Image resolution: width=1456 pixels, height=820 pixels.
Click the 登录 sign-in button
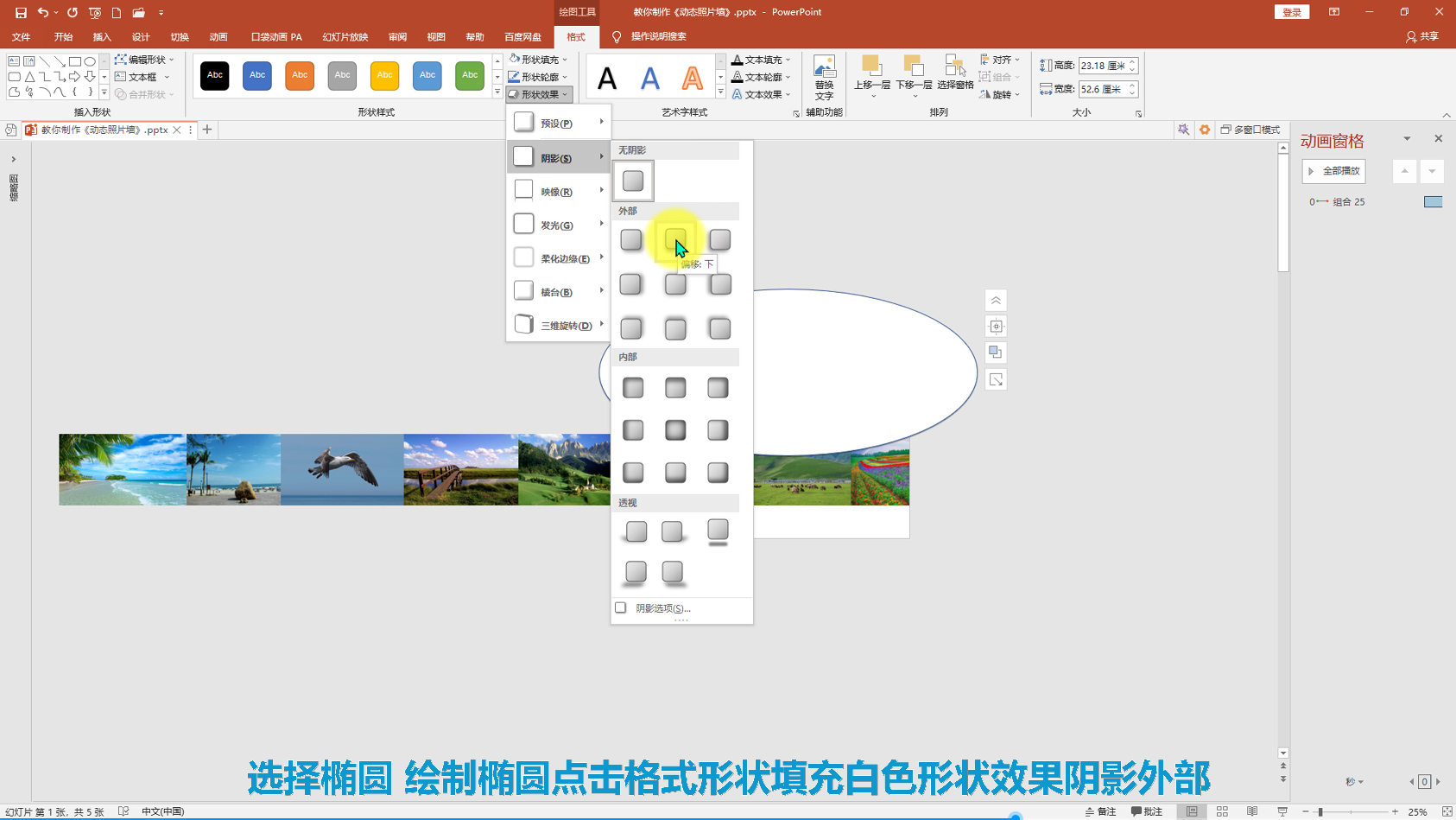[1291, 12]
